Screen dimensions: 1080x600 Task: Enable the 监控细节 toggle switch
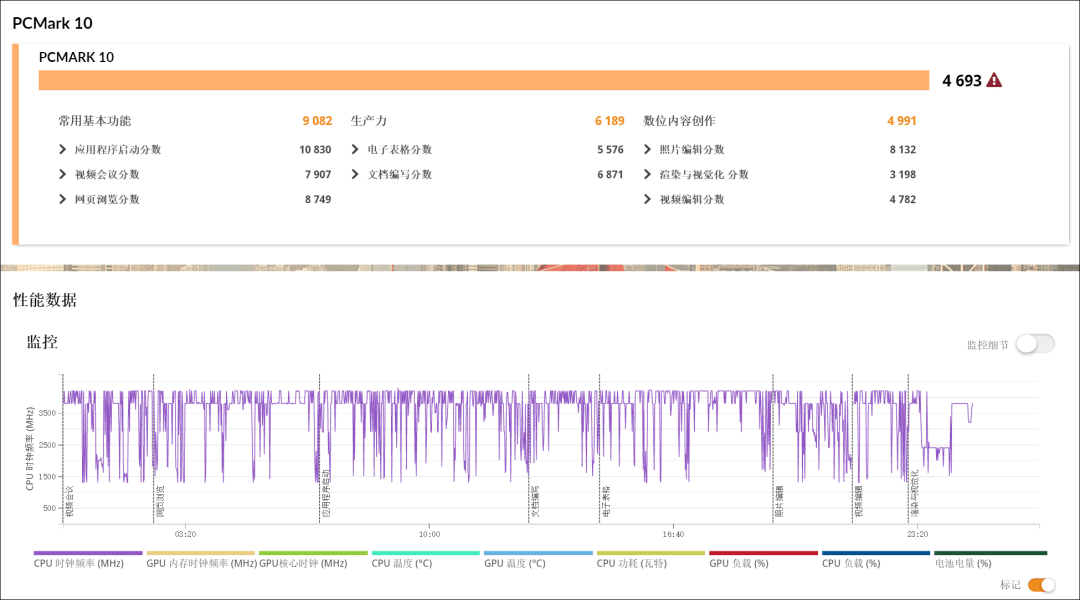[1035, 344]
